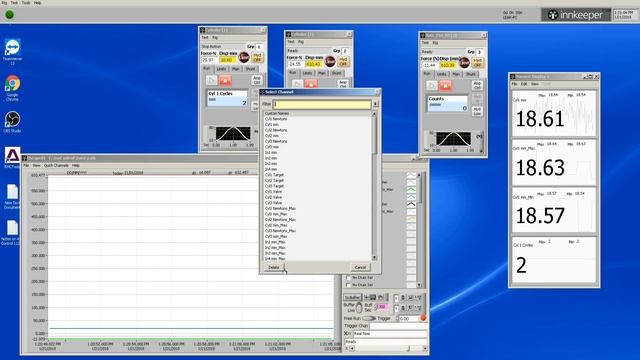Open Quick Channels menu in scope window
Image resolution: width=640 pixels, height=360 pixels.
tap(56, 165)
